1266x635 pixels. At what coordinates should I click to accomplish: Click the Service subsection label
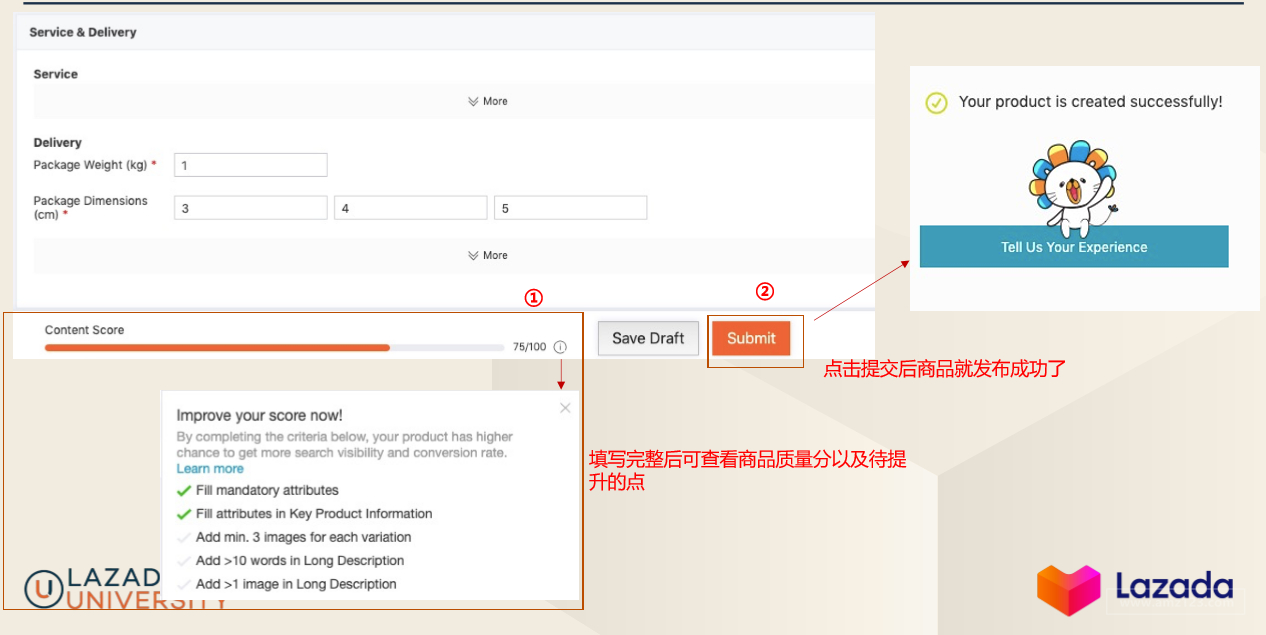point(55,74)
